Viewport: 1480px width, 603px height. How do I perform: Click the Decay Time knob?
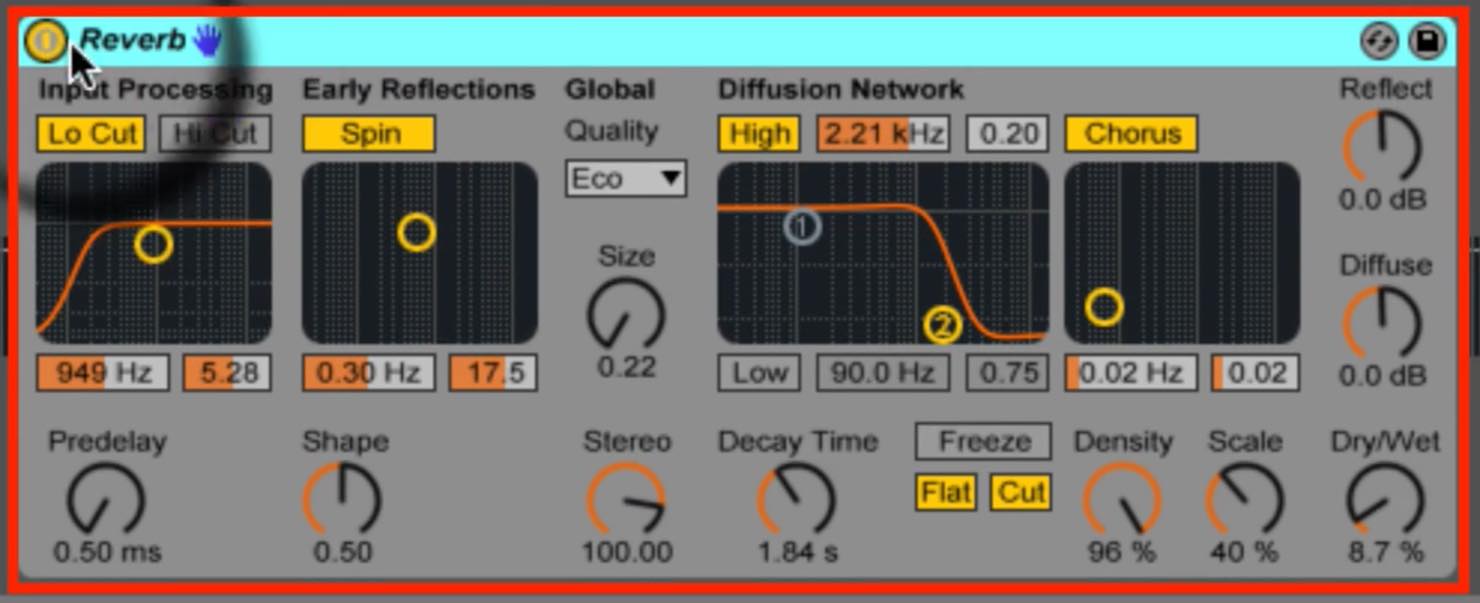tap(796, 499)
